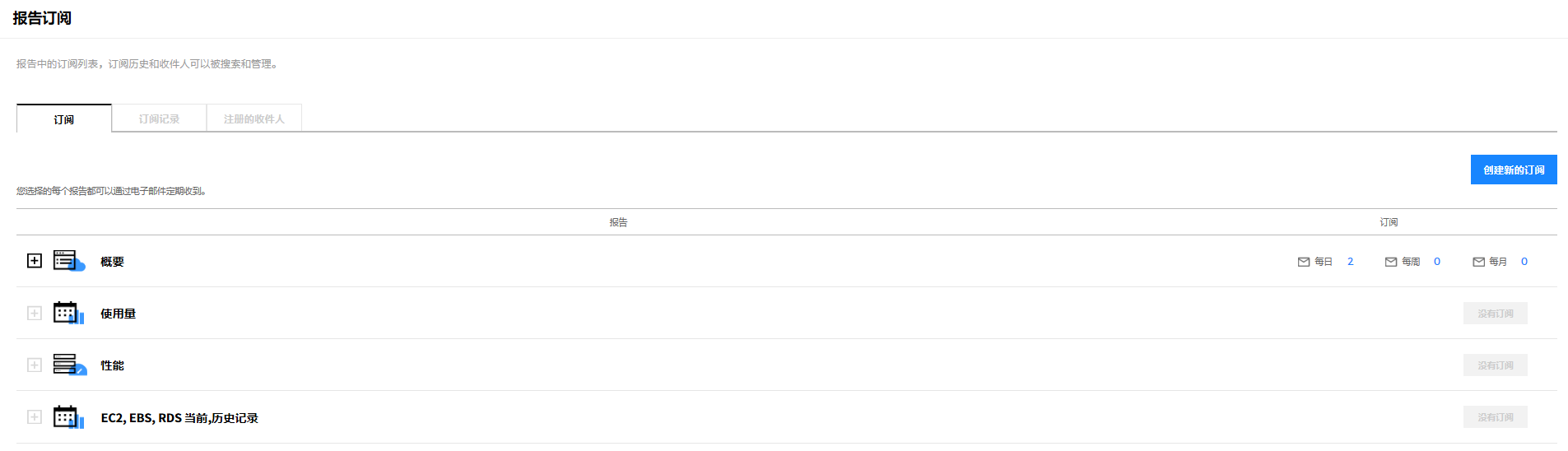Click the 使用量 calendar chart icon

click(68, 313)
